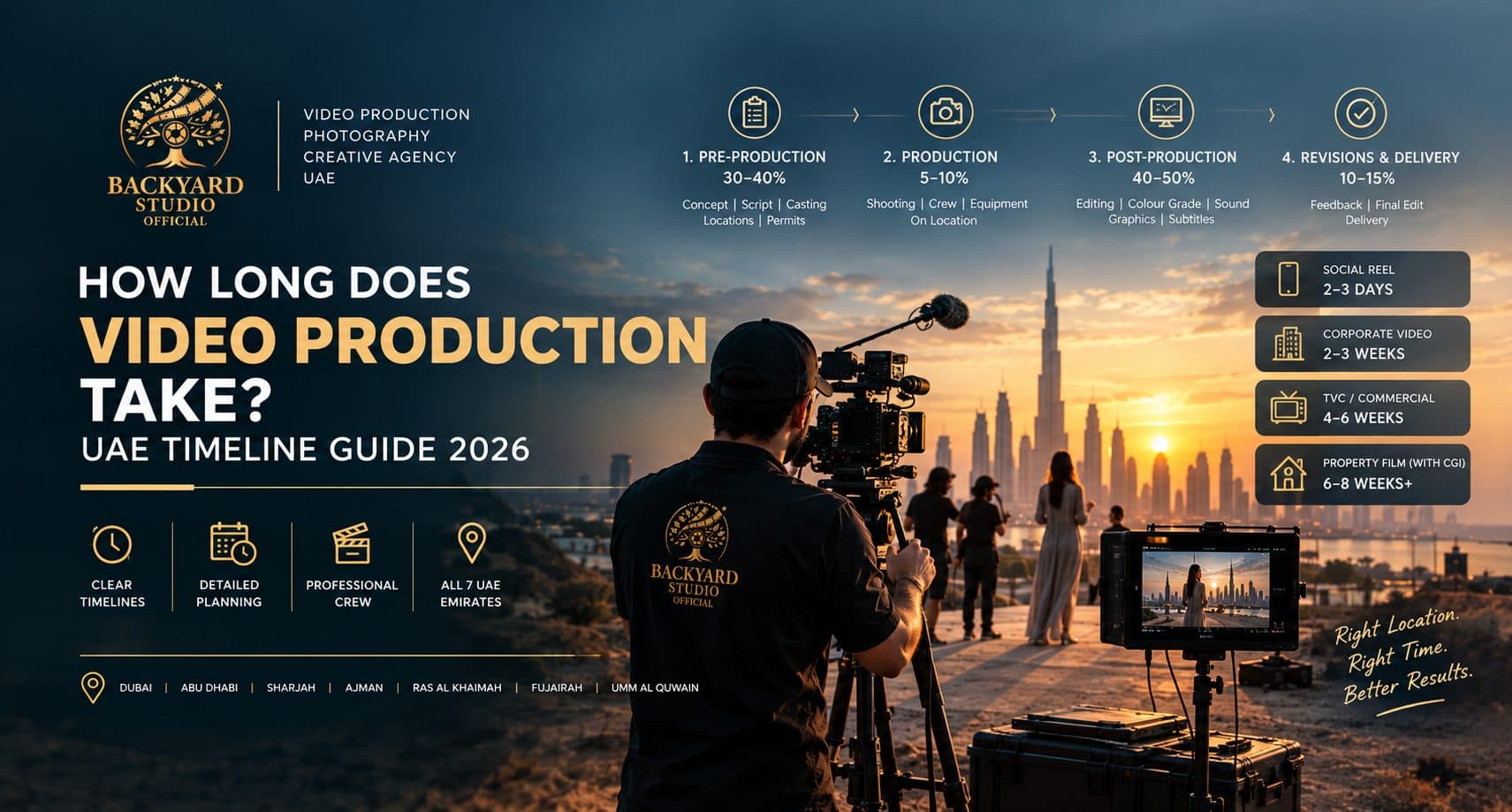The width and height of the screenshot is (1512, 812).
Task: Click 'RAS AL KHAIMAH' in the emirates list
Action: (457, 687)
